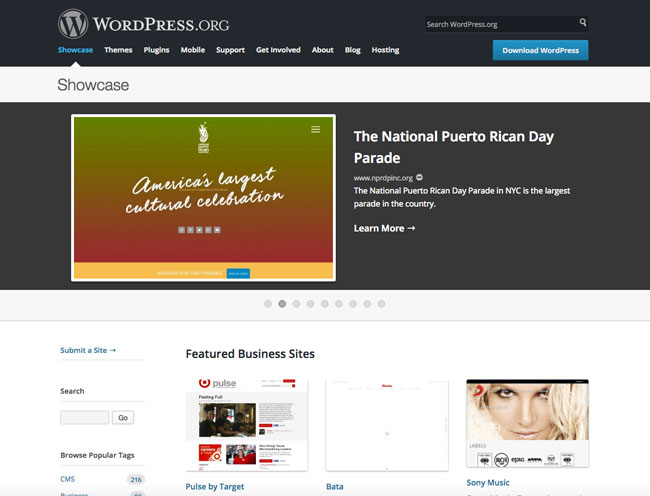
Task: Open the Plugins nav item
Action: click(x=156, y=50)
